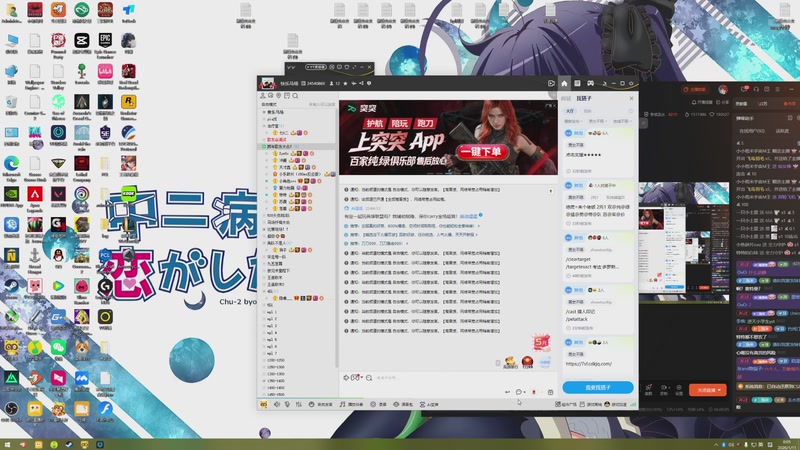Open the gamepad icon in YY title bar
This screenshot has height=450, width=800.
click(x=590, y=83)
